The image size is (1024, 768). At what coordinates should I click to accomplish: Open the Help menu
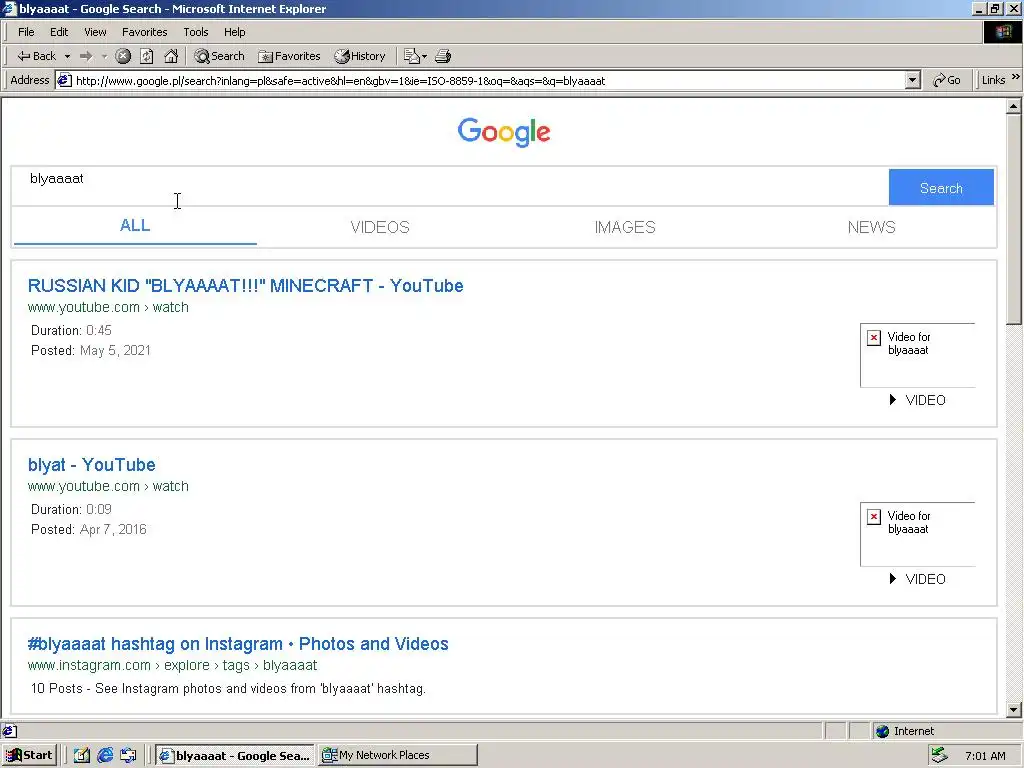click(x=234, y=32)
